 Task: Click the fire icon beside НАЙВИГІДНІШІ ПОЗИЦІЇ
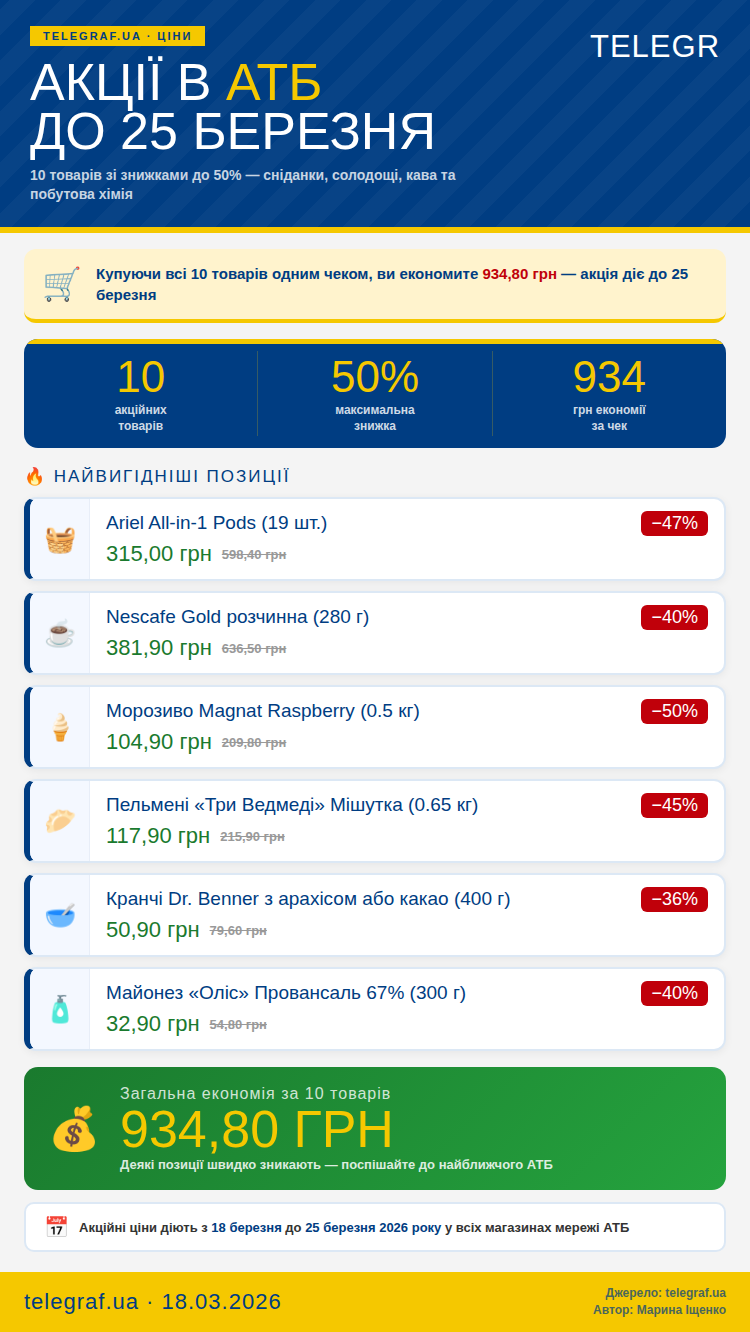tap(35, 476)
